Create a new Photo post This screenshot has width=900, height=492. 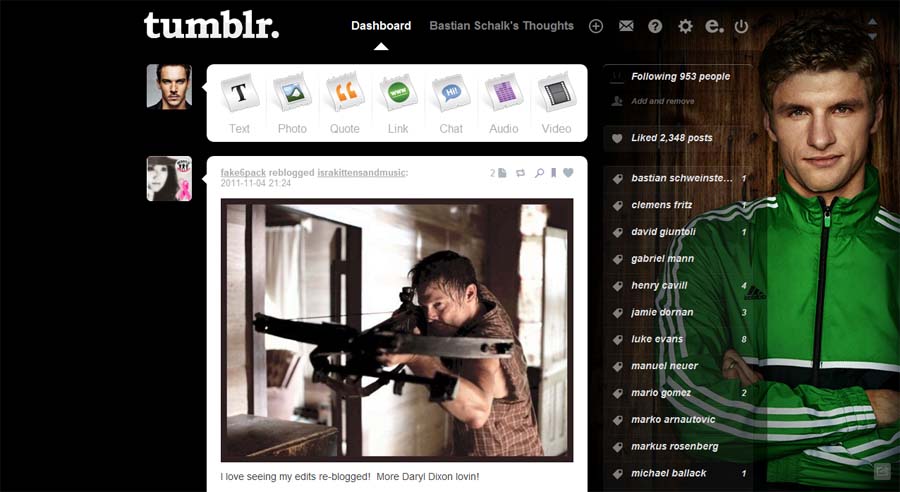pyautogui.click(x=292, y=103)
